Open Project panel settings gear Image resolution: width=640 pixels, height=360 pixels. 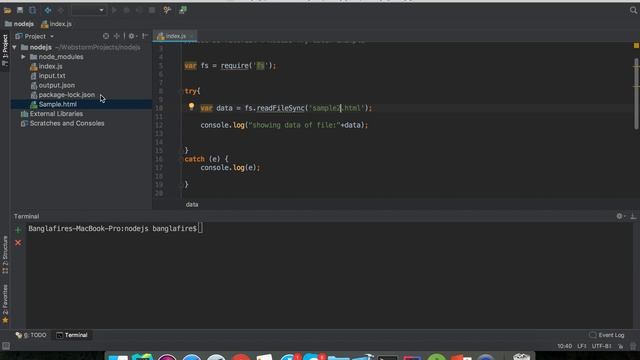point(132,36)
